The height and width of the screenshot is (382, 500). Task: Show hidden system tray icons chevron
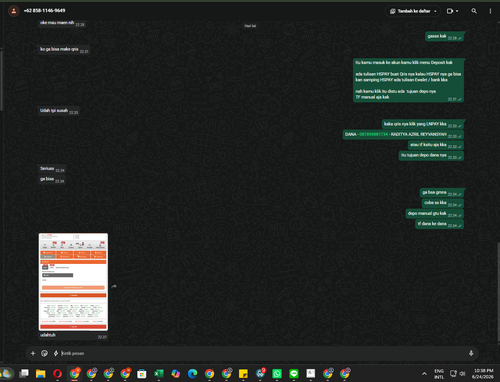pyautogui.click(x=424, y=374)
